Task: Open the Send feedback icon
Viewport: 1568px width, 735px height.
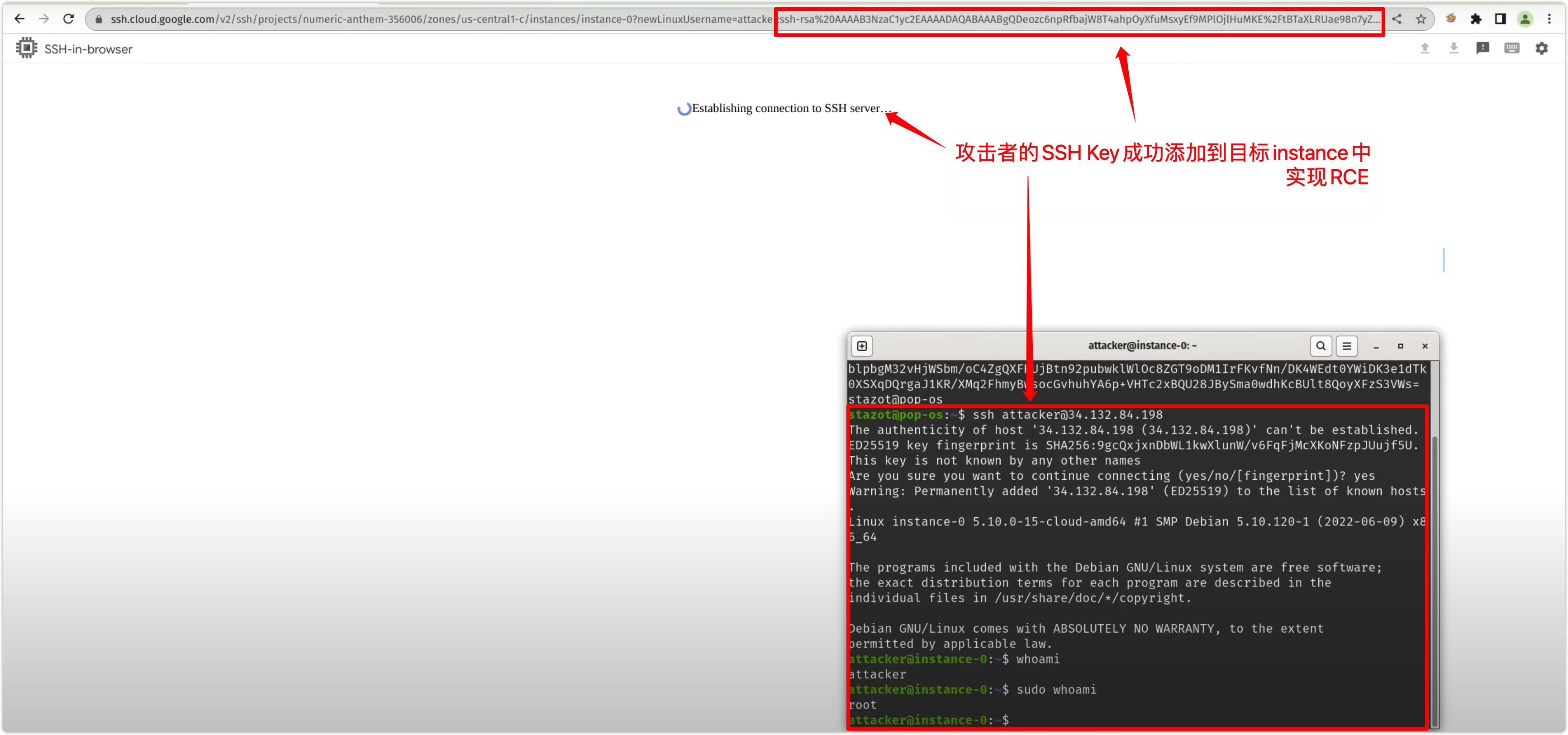Action: tap(1483, 48)
